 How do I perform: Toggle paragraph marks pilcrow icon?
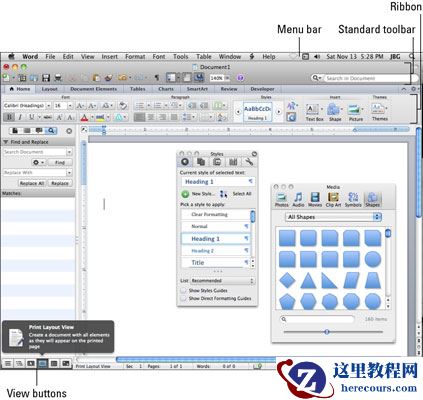click(x=156, y=78)
